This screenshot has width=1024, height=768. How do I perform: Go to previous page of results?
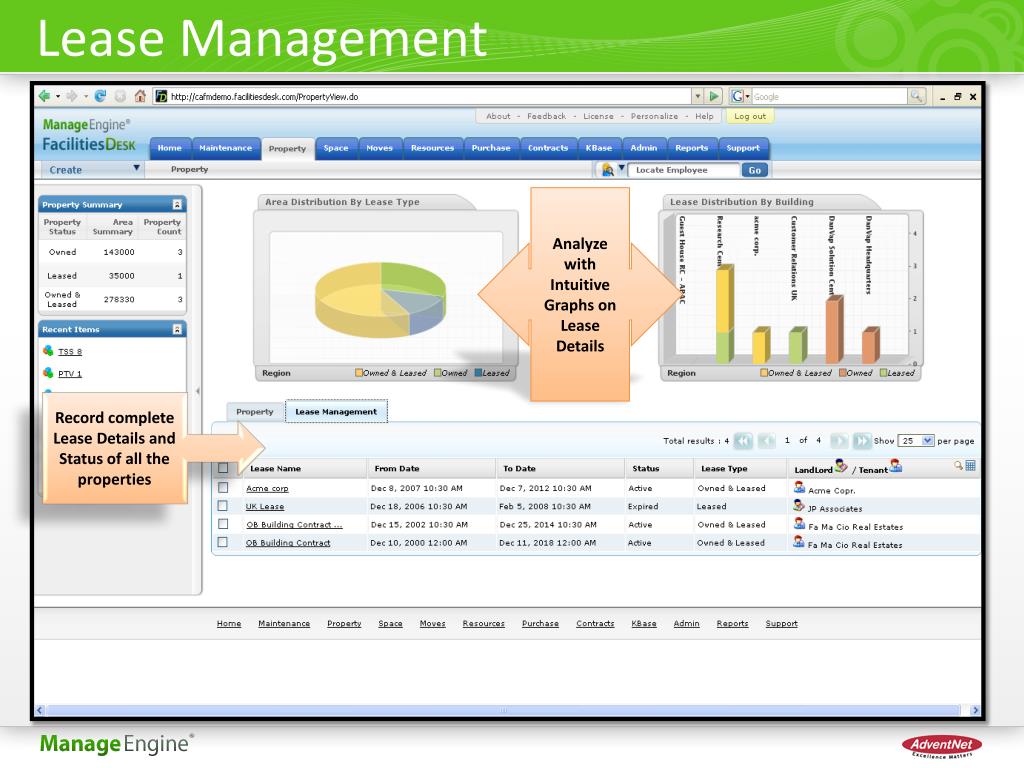(767, 441)
